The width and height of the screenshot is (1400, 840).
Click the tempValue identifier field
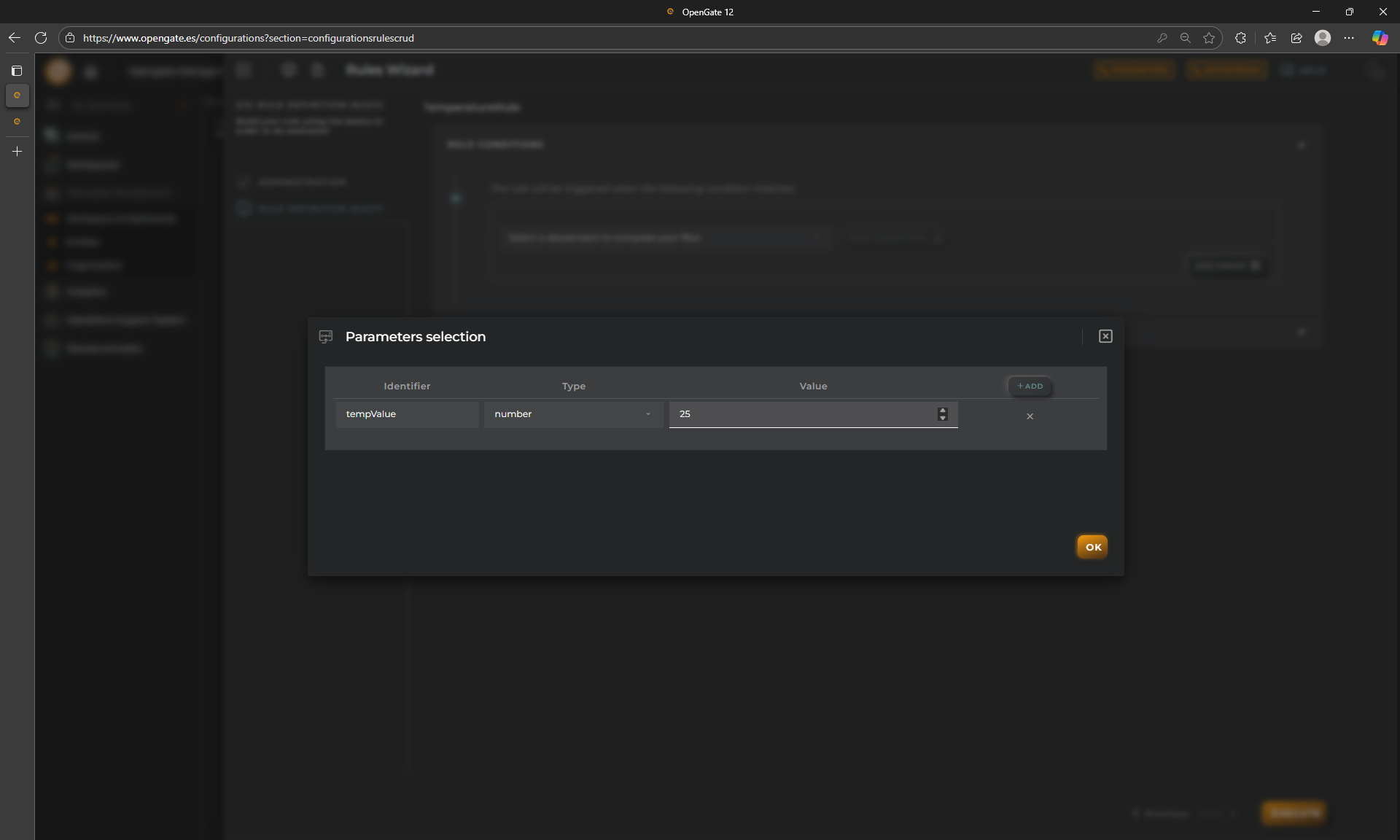click(x=407, y=414)
